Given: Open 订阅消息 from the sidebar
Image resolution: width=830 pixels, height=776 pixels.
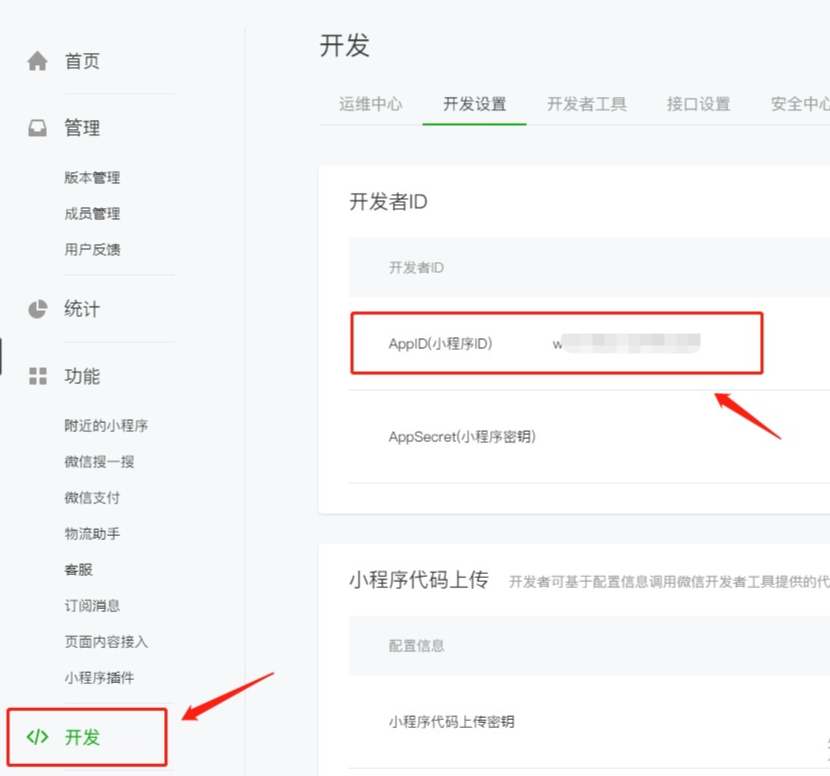Looking at the screenshot, I should pyautogui.click(x=92, y=606).
